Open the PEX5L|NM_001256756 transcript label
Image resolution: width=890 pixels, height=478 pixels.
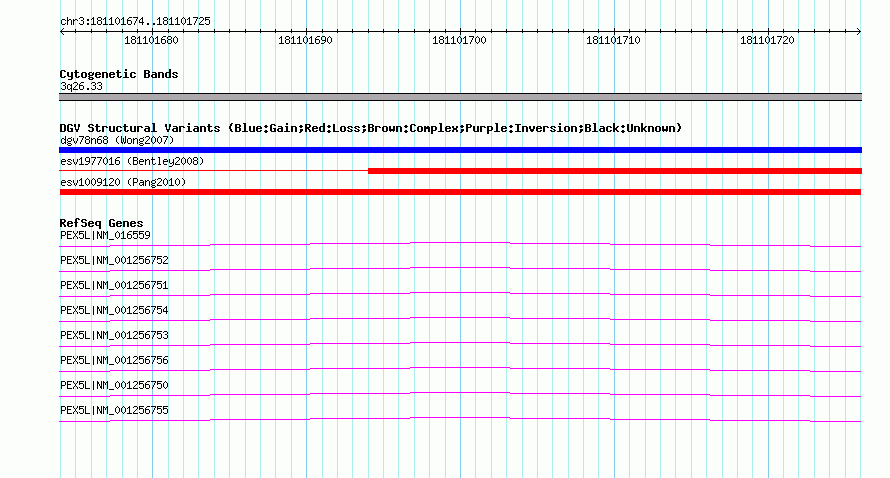point(114,360)
